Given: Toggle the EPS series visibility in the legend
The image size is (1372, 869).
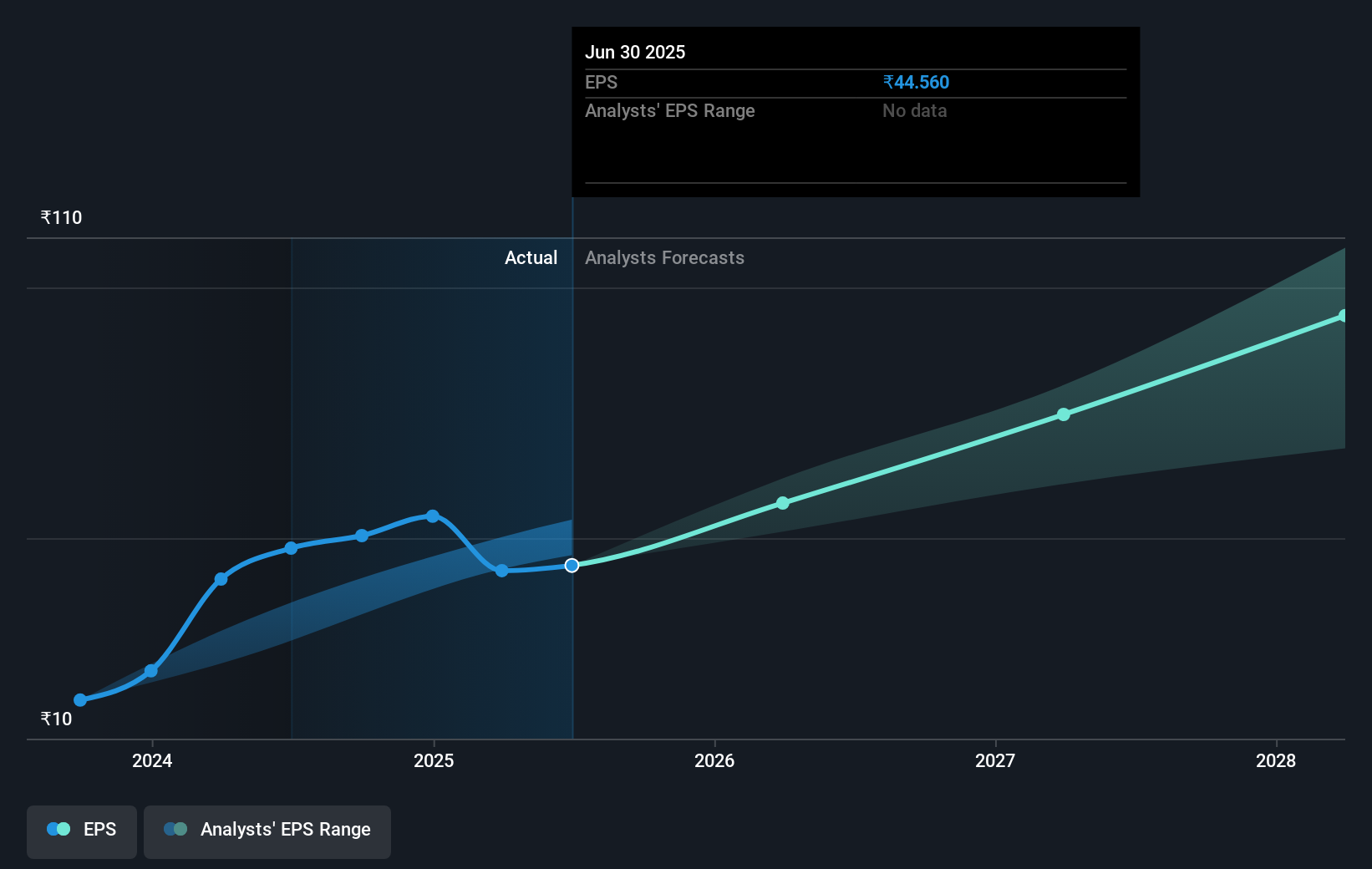Looking at the screenshot, I should pyautogui.click(x=81, y=831).
